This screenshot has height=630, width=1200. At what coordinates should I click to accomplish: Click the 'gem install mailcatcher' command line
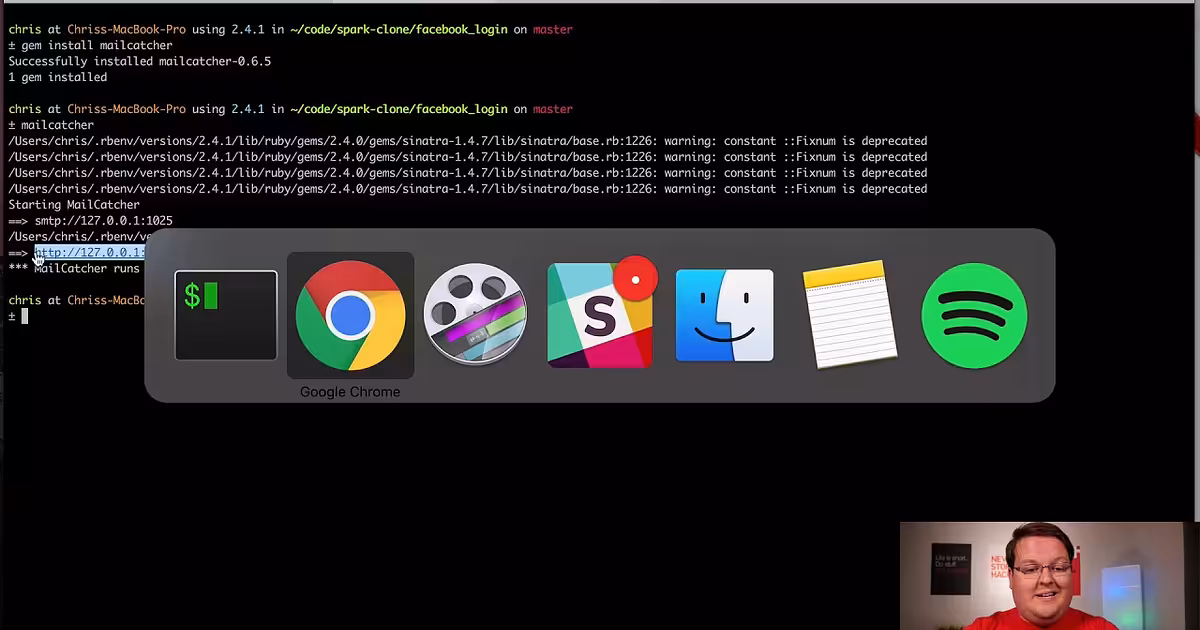pyautogui.click(x=90, y=45)
